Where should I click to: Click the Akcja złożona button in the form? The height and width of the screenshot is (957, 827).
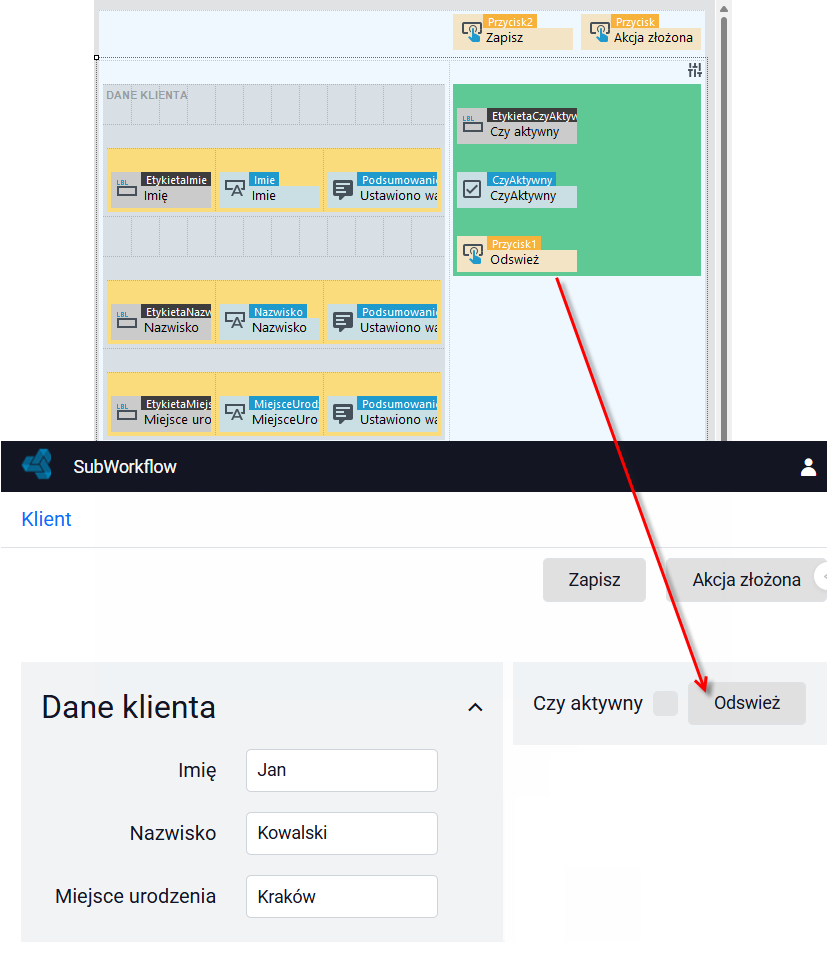(746, 580)
